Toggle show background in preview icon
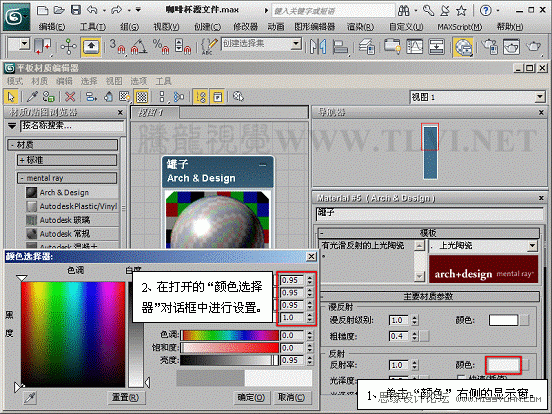This screenshot has width=552, height=414. [x=142, y=96]
